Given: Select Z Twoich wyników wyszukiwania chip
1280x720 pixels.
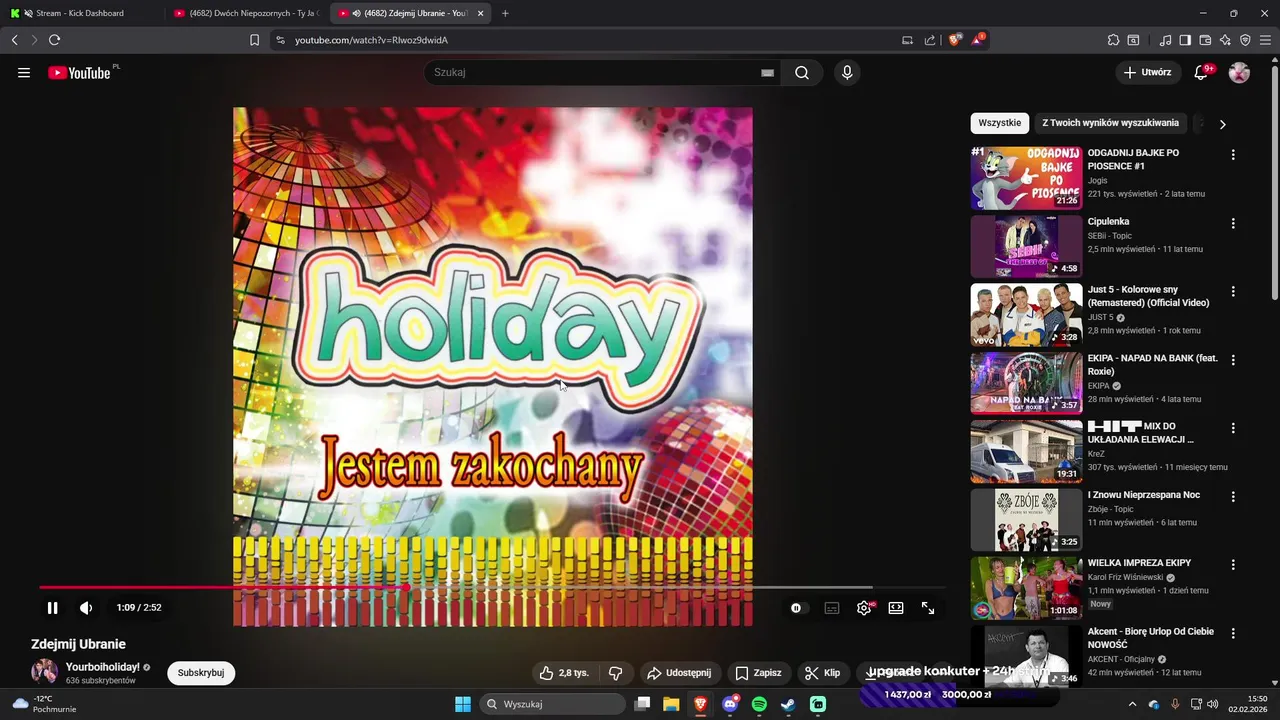Looking at the screenshot, I should (x=1110, y=123).
